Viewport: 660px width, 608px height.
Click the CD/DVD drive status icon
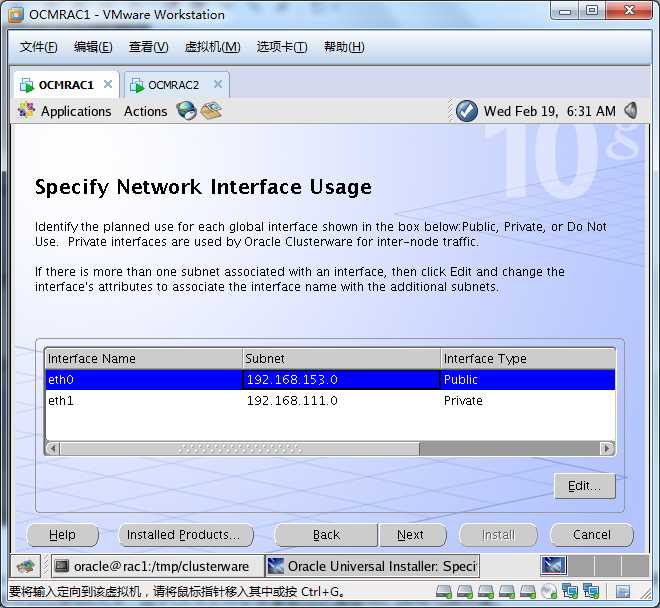[548, 592]
